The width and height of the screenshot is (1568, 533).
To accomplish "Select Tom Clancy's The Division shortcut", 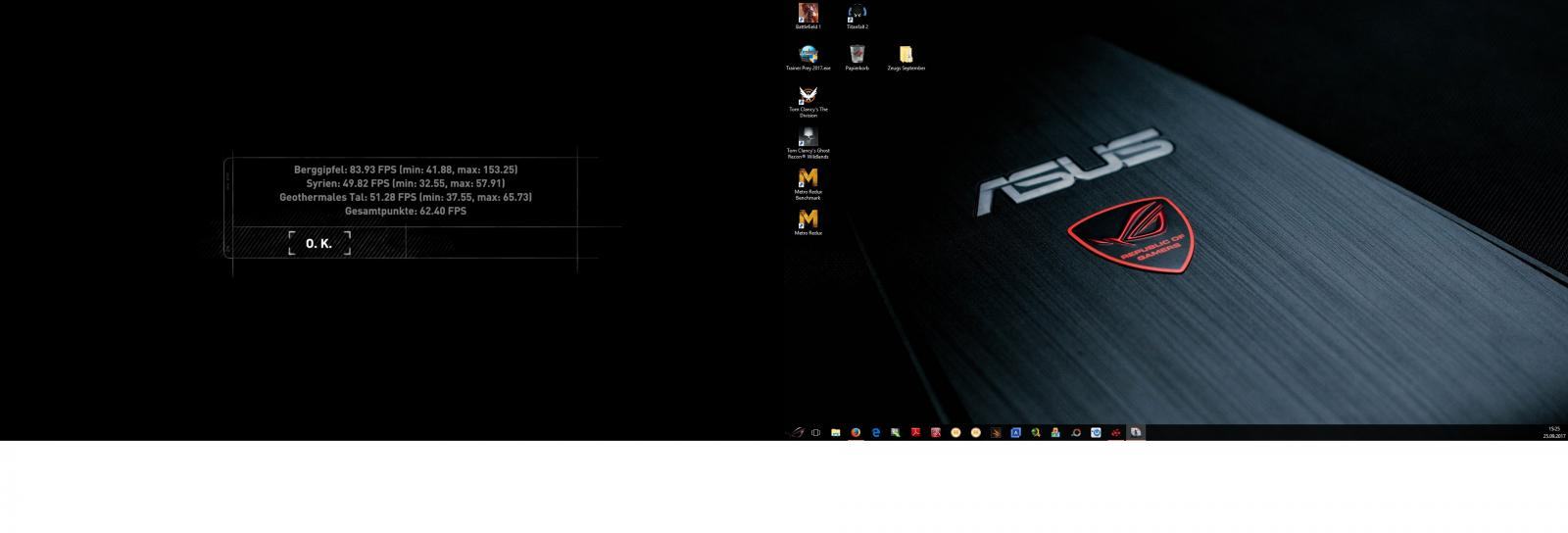I will coord(808,102).
